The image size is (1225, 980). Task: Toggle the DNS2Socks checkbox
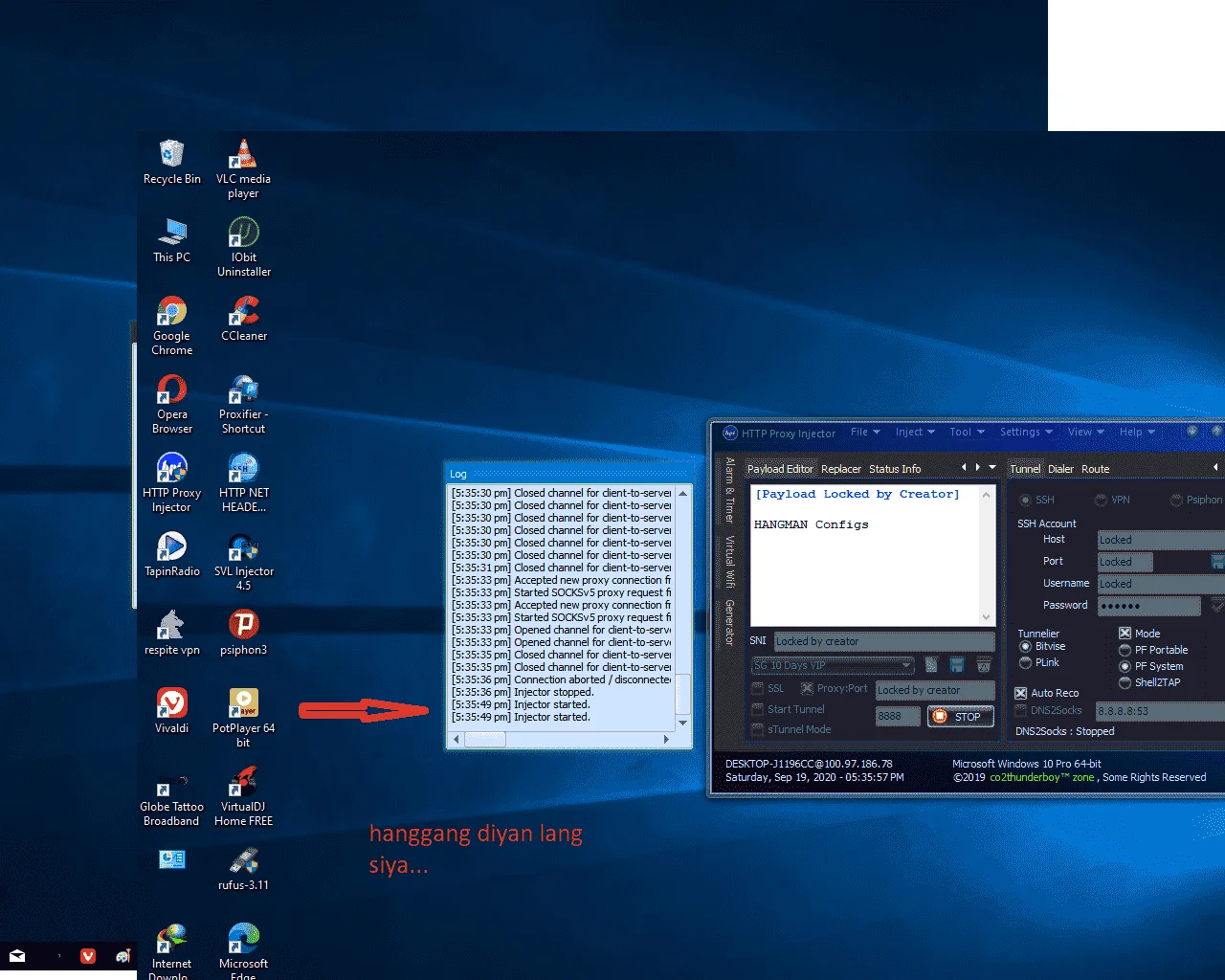point(1021,710)
